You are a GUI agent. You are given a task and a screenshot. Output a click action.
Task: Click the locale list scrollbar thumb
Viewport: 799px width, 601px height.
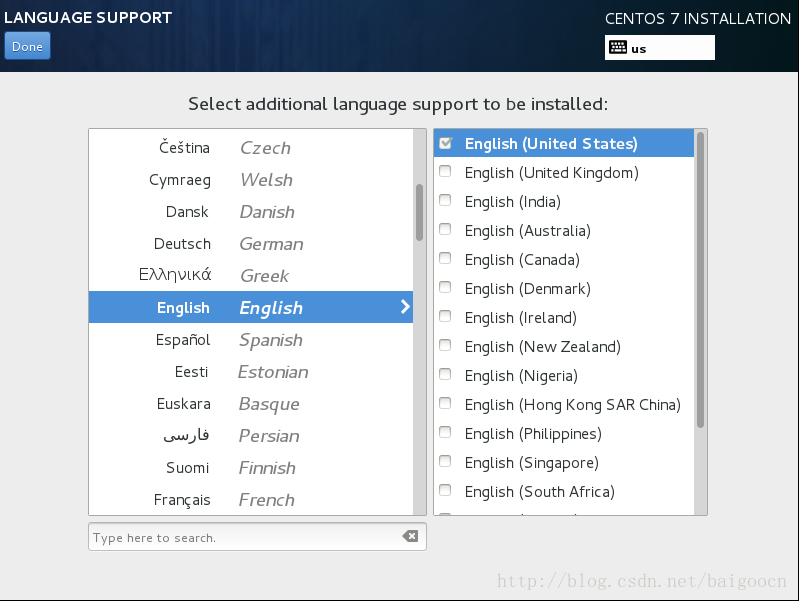pos(700,280)
